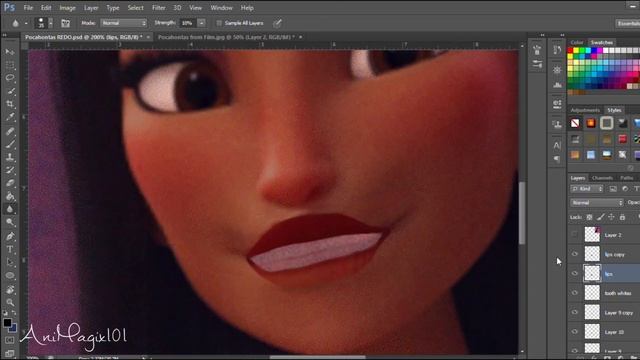Open the Layer menu
Image resolution: width=640 pixels, height=360 pixels.
click(x=91, y=8)
